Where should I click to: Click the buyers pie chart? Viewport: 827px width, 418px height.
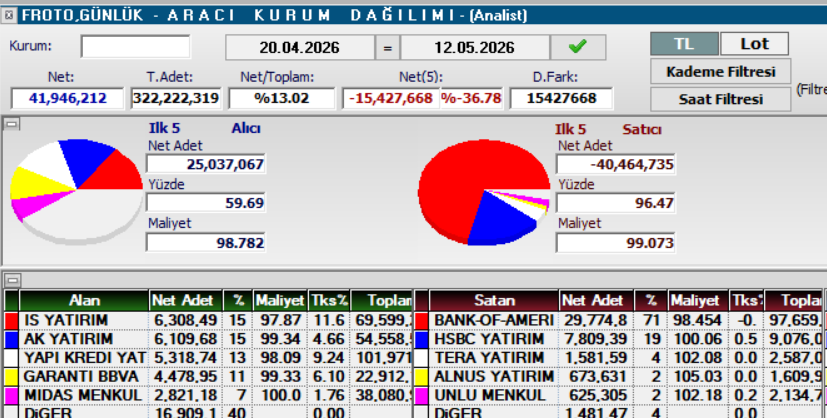[77, 191]
